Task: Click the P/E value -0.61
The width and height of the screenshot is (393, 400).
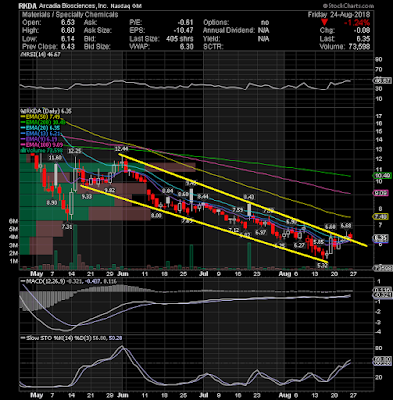Action: (185, 23)
